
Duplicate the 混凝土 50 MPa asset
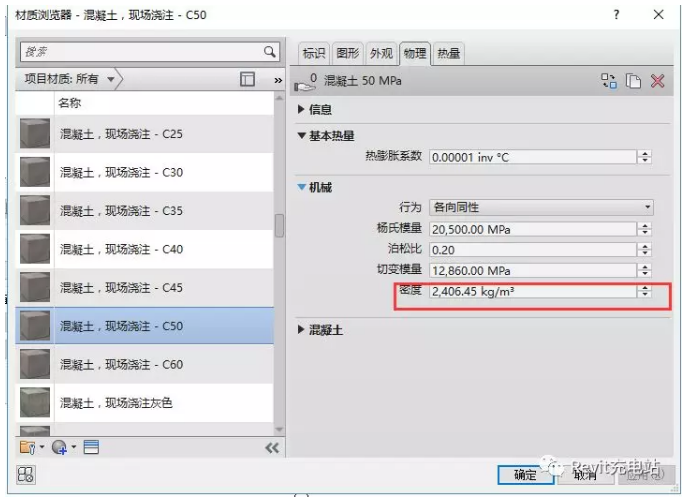pyautogui.click(x=633, y=81)
